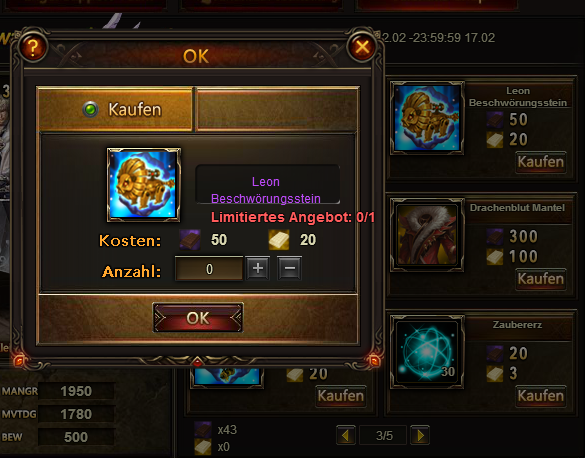Click the Drachenblut Mantel item icon
This screenshot has width=585, height=458.
tap(427, 235)
